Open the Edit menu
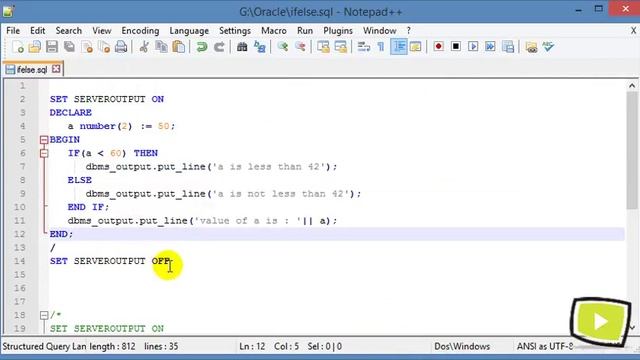Image resolution: width=640 pixels, height=360 pixels. [x=37, y=31]
